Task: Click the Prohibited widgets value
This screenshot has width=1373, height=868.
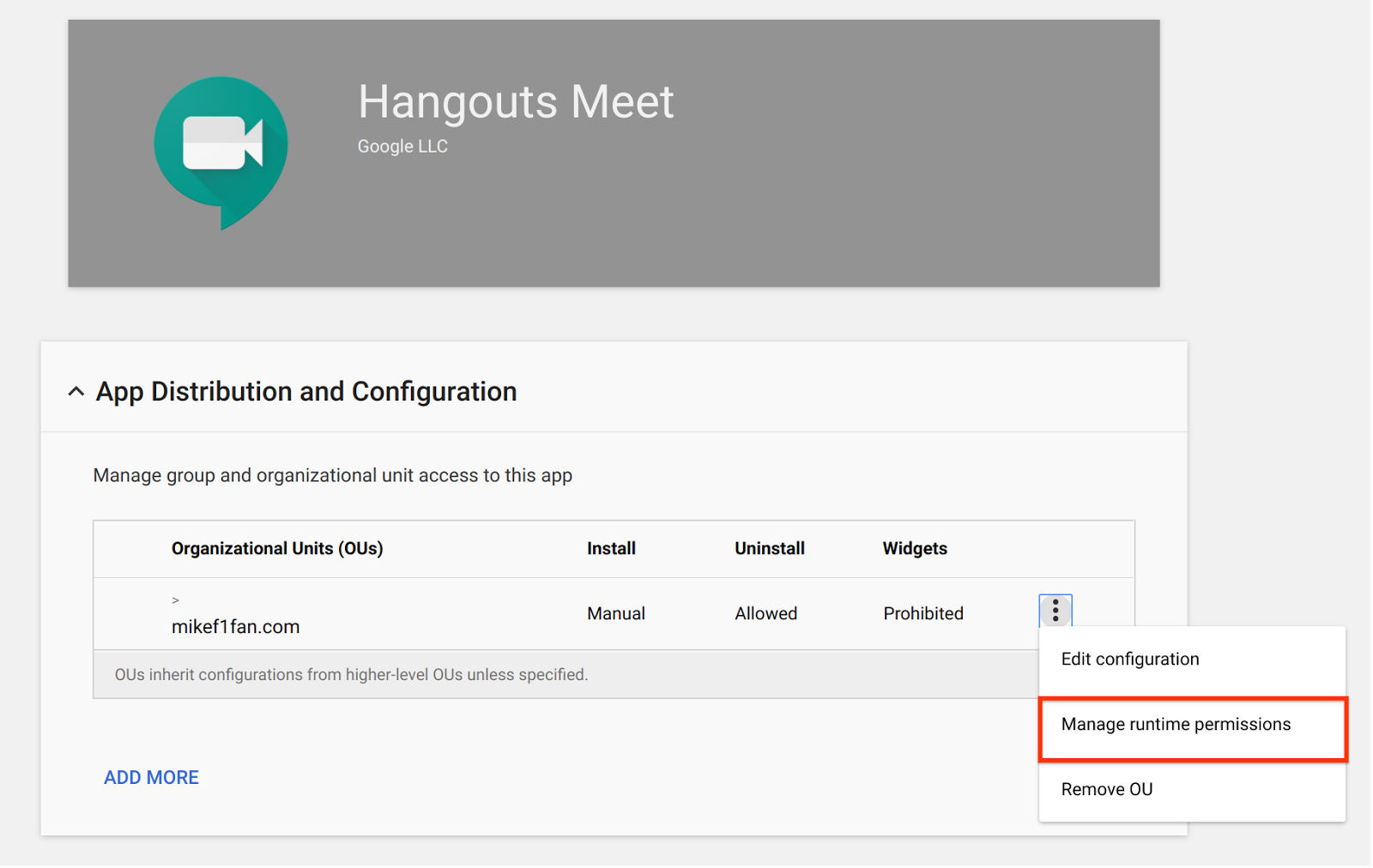Action: coord(923,614)
